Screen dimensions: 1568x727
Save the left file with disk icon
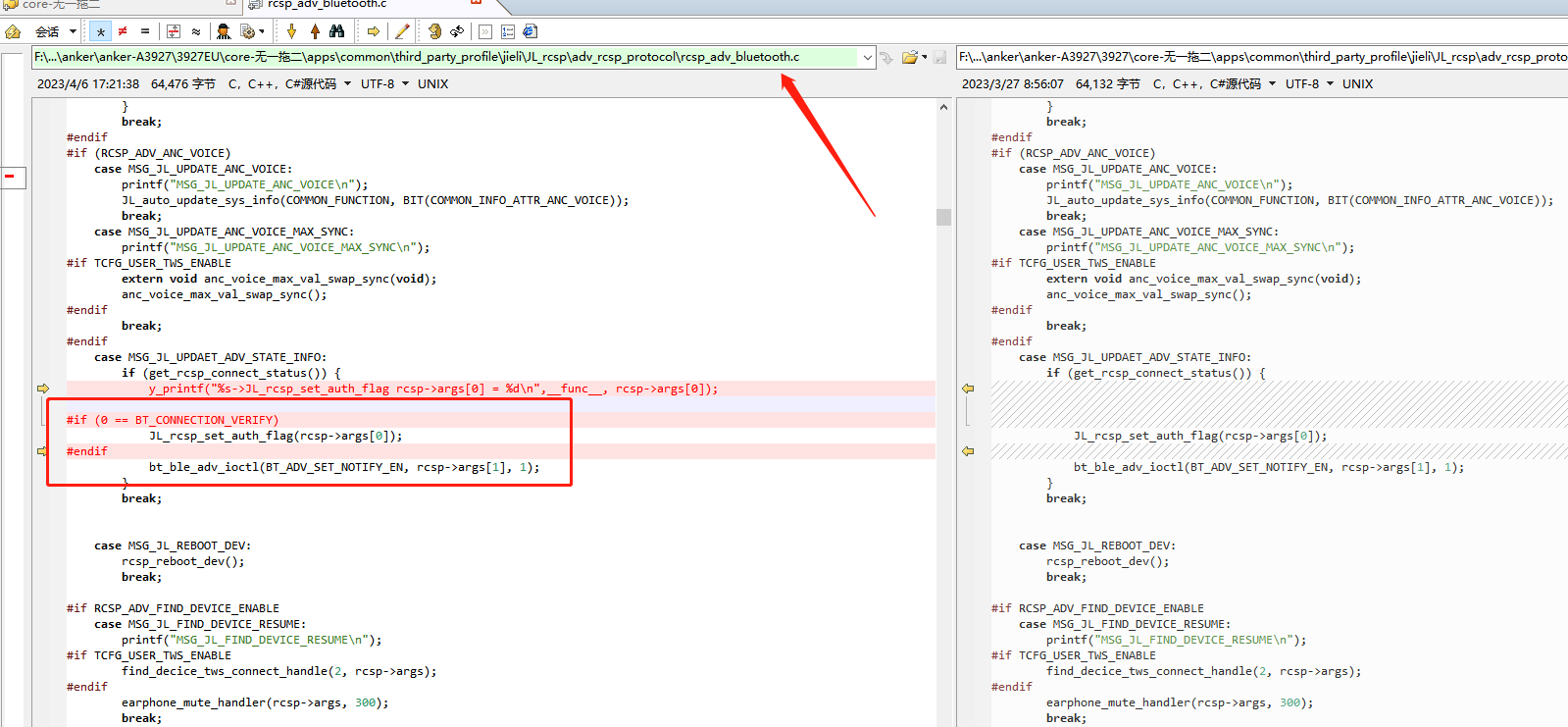[939, 57]
